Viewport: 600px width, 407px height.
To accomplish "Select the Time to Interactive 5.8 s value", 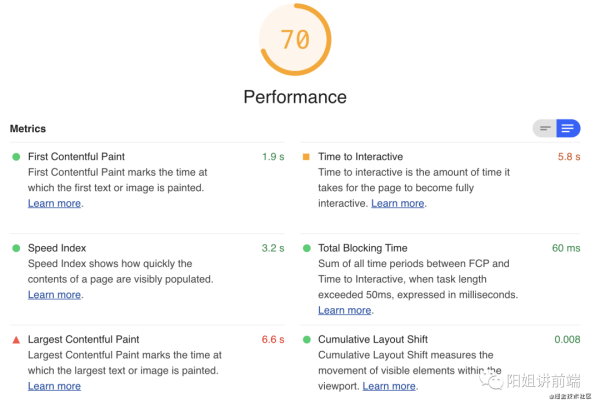I will pyautogui.click(x=569, y=157).
